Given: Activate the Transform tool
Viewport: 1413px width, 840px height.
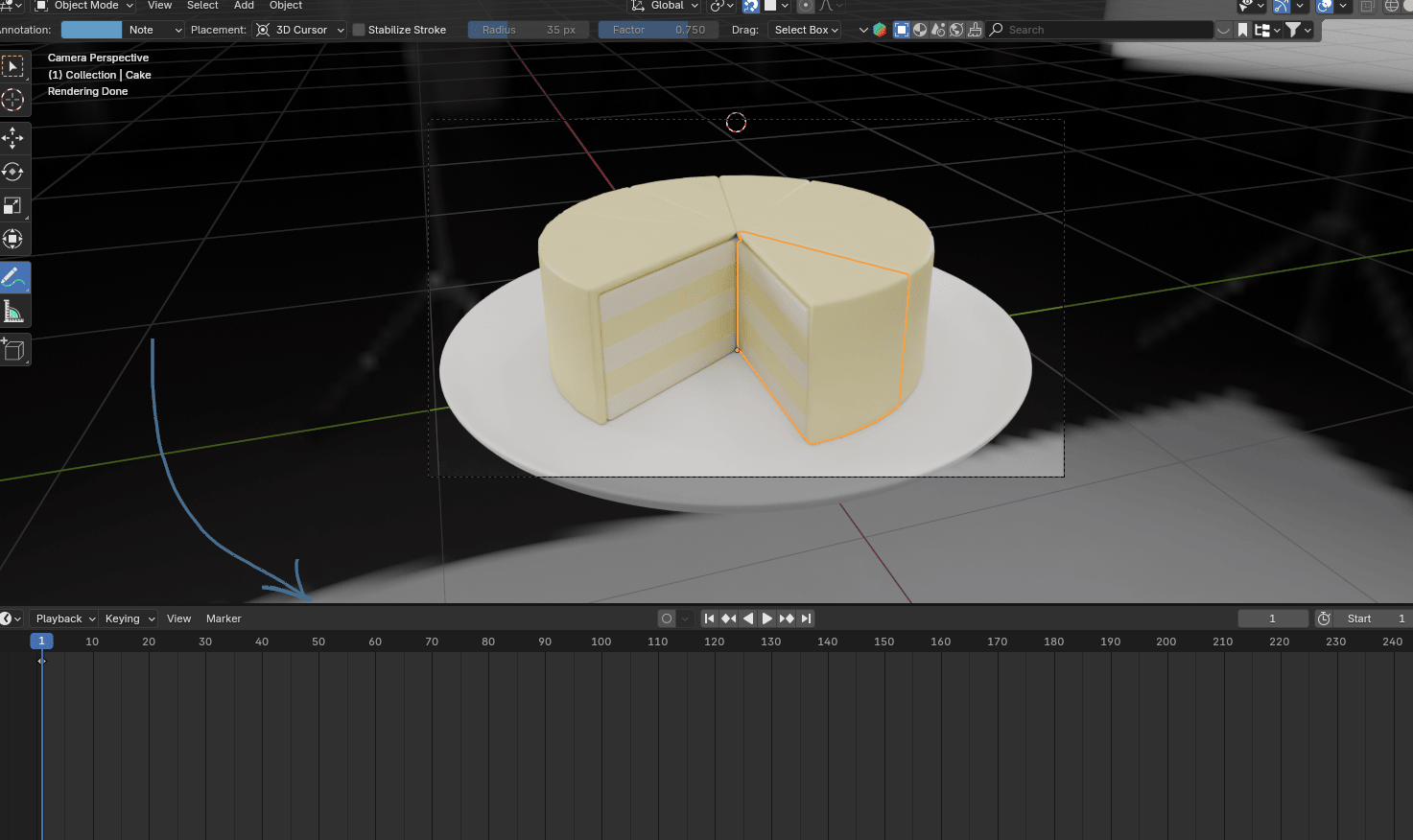Looking at the screenshot, I should click(13, 239).
